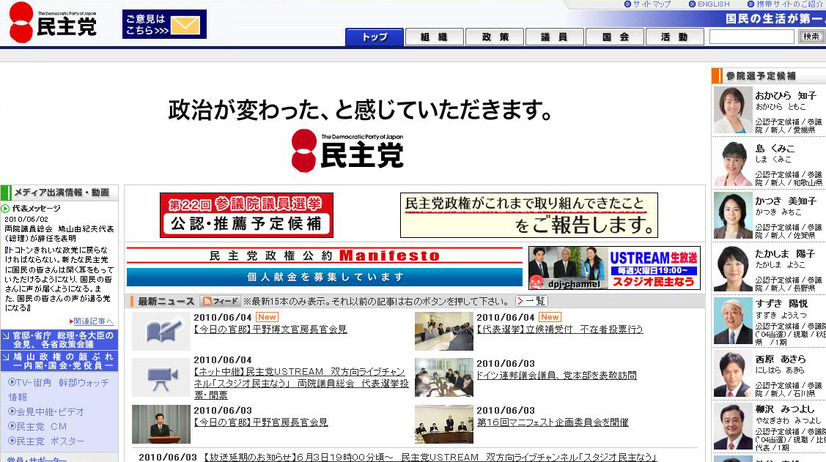Image resolution: width=826 pixels, height=462 pixels.
Task: Open the 民主党 ポスター link
Action: [46, 441]
